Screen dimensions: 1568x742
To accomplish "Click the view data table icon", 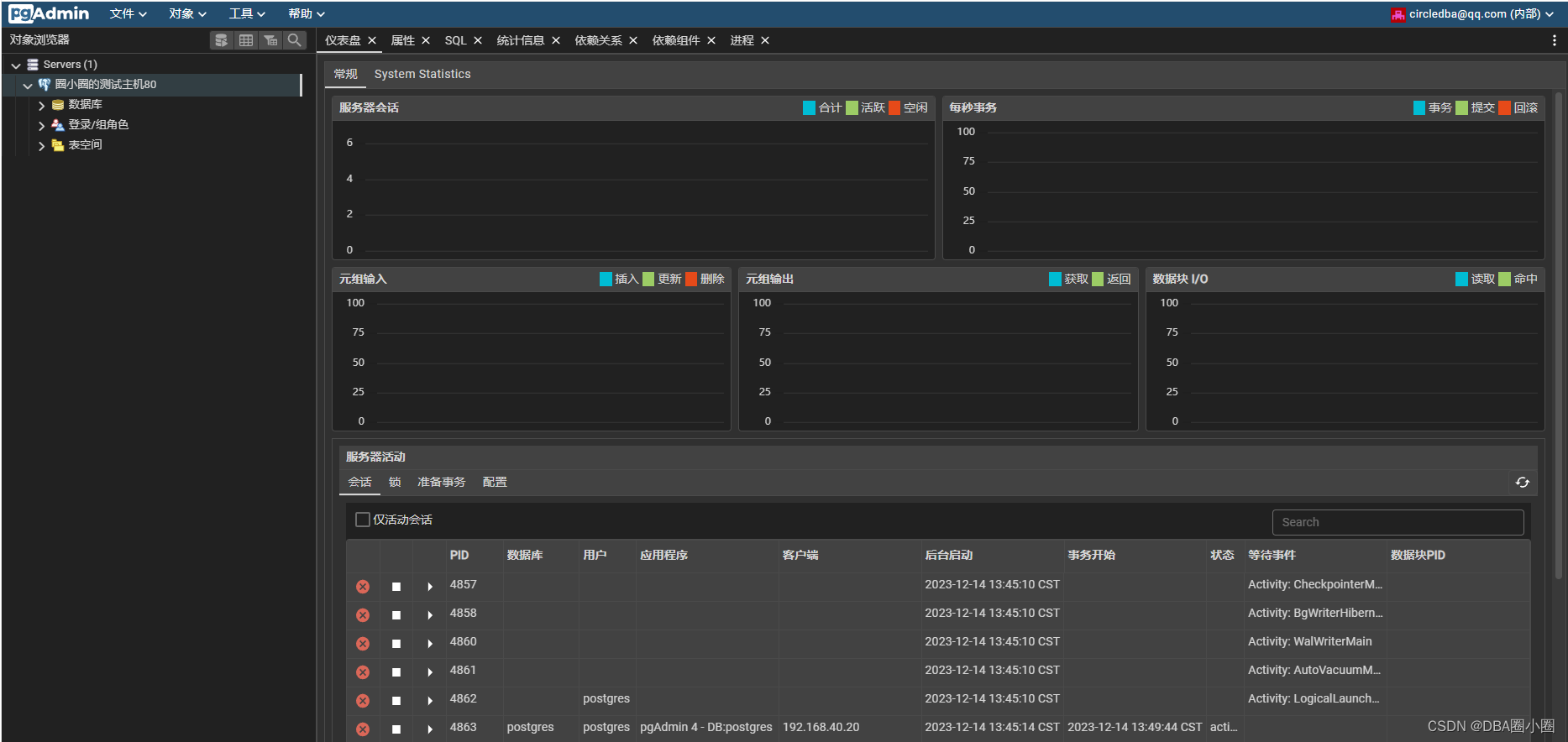I will [246, 40].
